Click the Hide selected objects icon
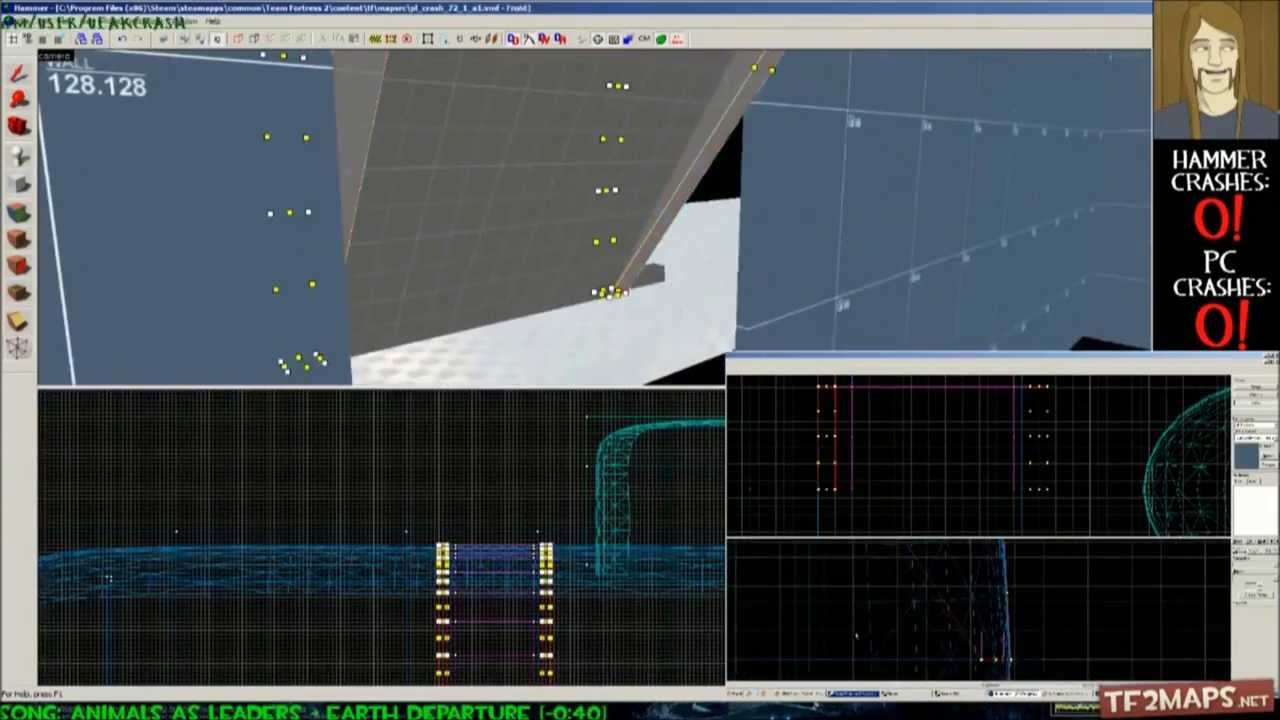Screen dimensions: 1280x720 point(238,39)
